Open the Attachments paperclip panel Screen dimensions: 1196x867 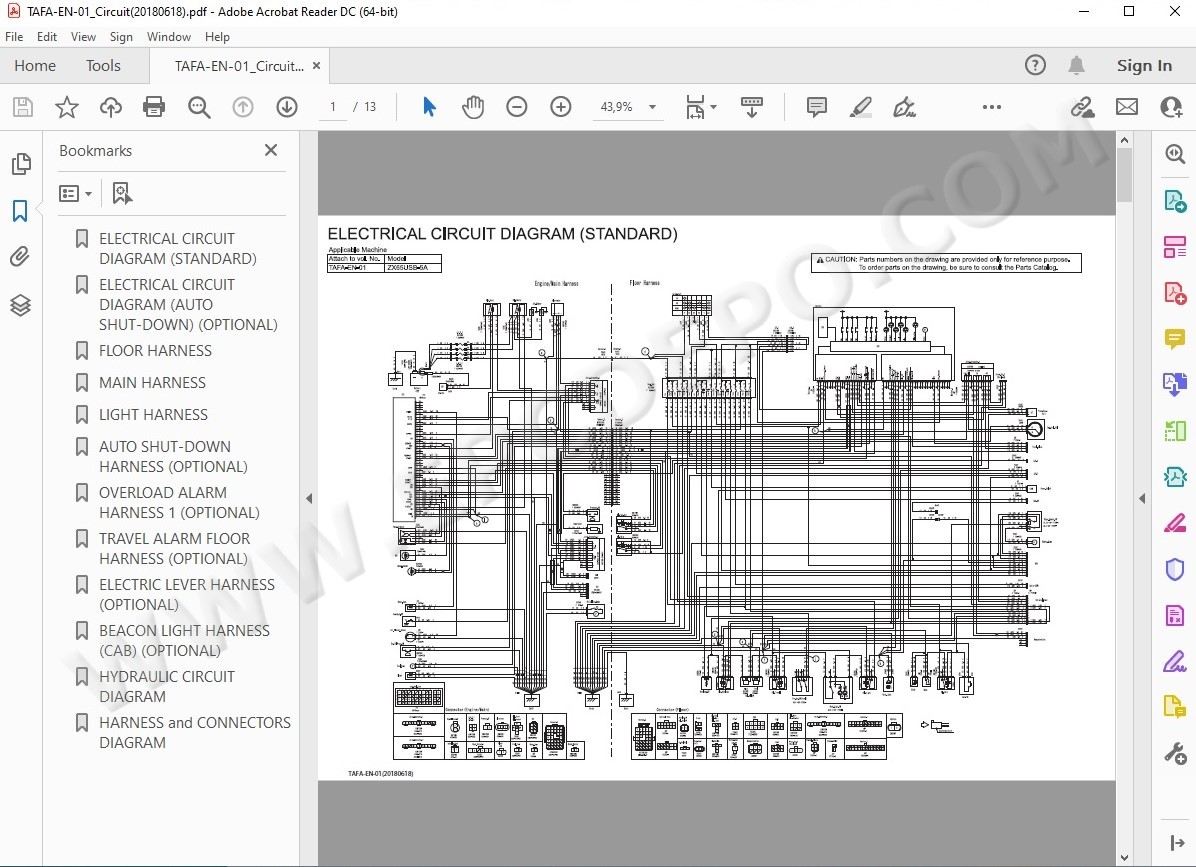coord(21,256)
